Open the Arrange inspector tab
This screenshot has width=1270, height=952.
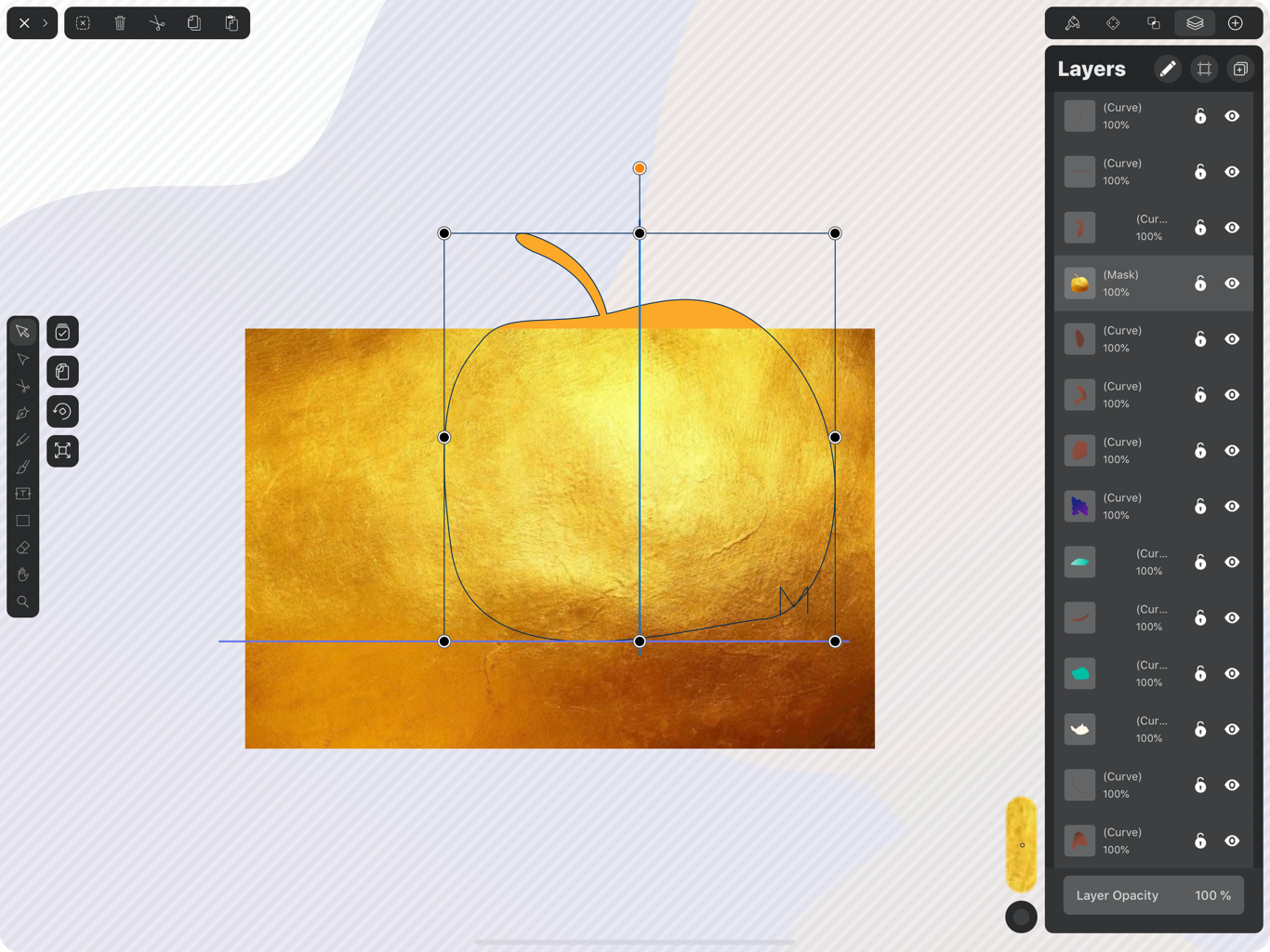tap(1113, 23)
